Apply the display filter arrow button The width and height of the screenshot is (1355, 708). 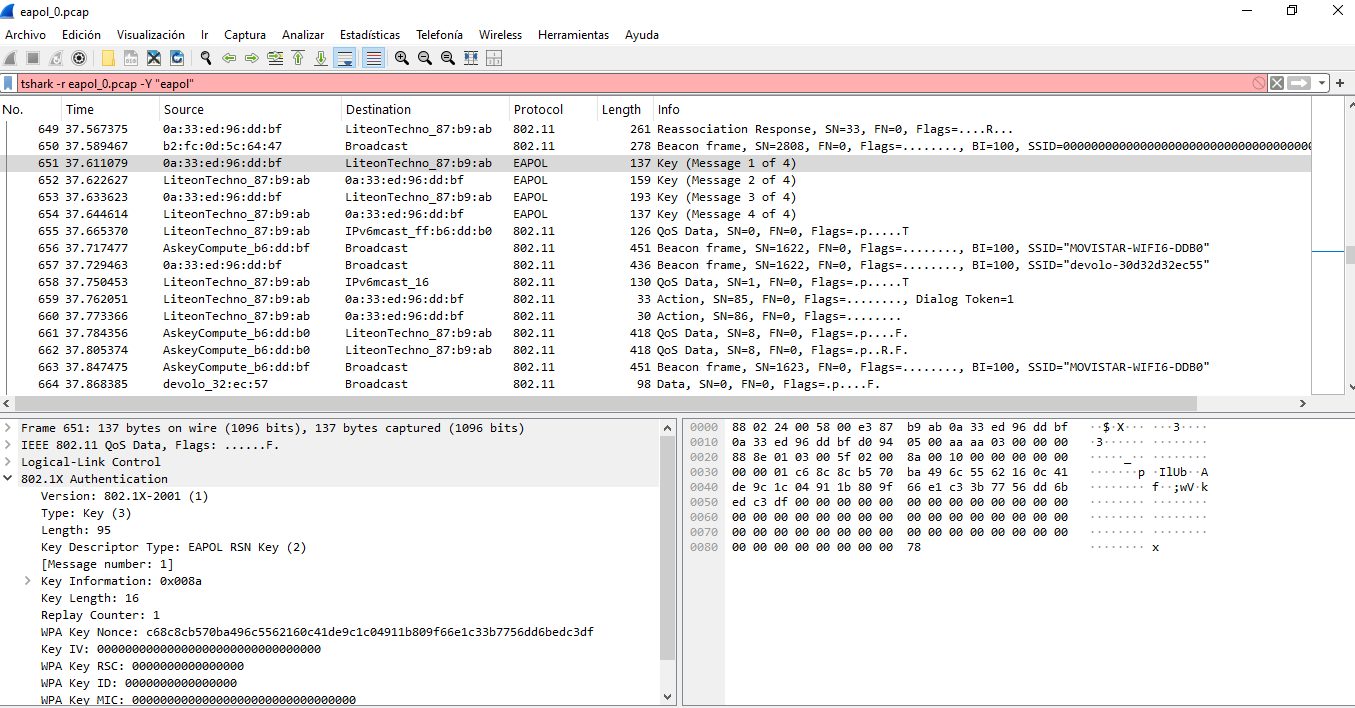pyautogui.click(x=1300, y=83)
